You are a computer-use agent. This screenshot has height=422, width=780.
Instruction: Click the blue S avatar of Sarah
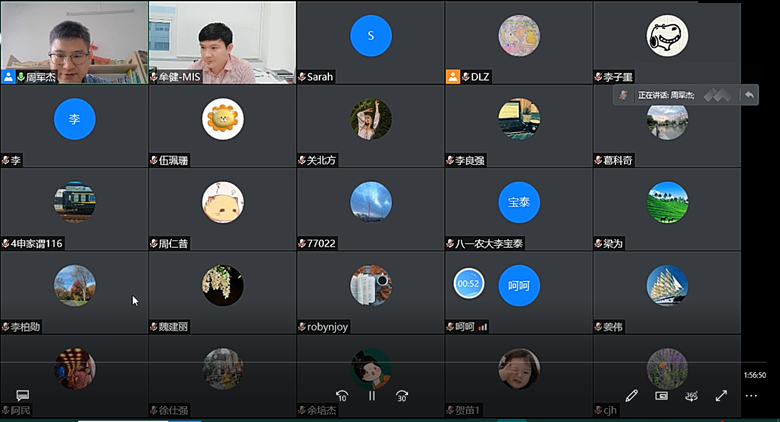[371, 36]
